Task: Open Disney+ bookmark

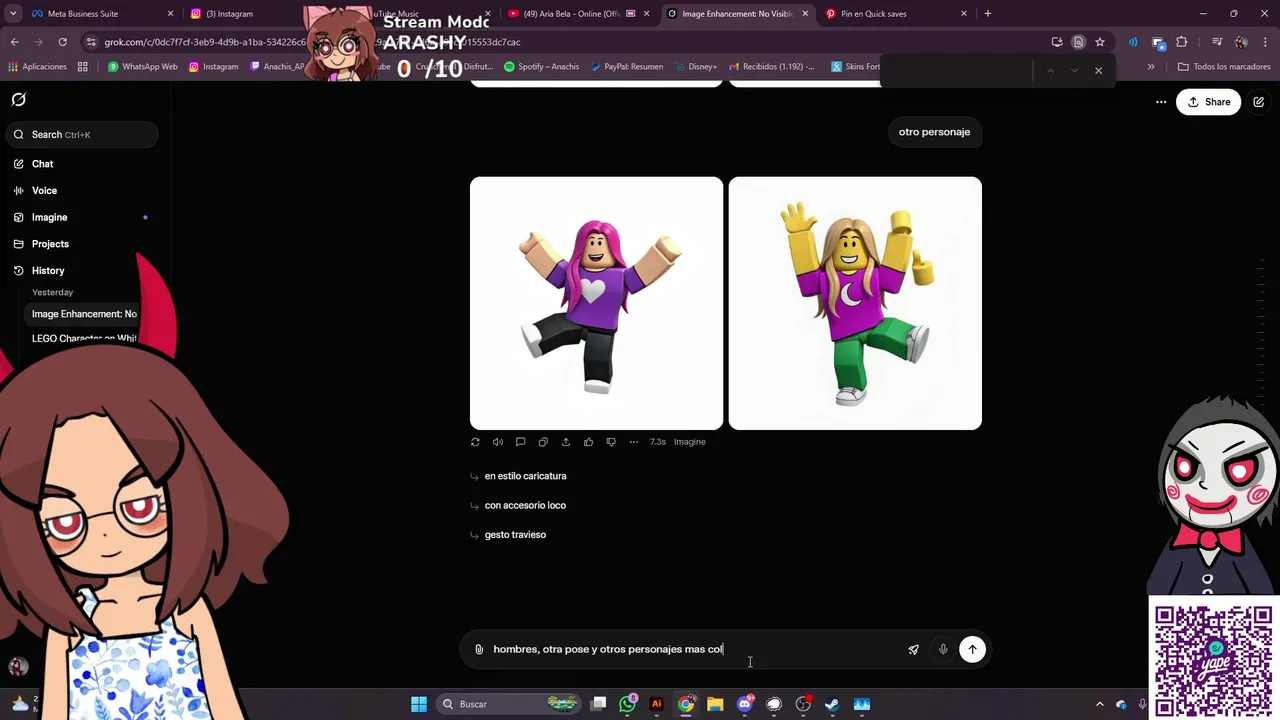Action: 695,67
